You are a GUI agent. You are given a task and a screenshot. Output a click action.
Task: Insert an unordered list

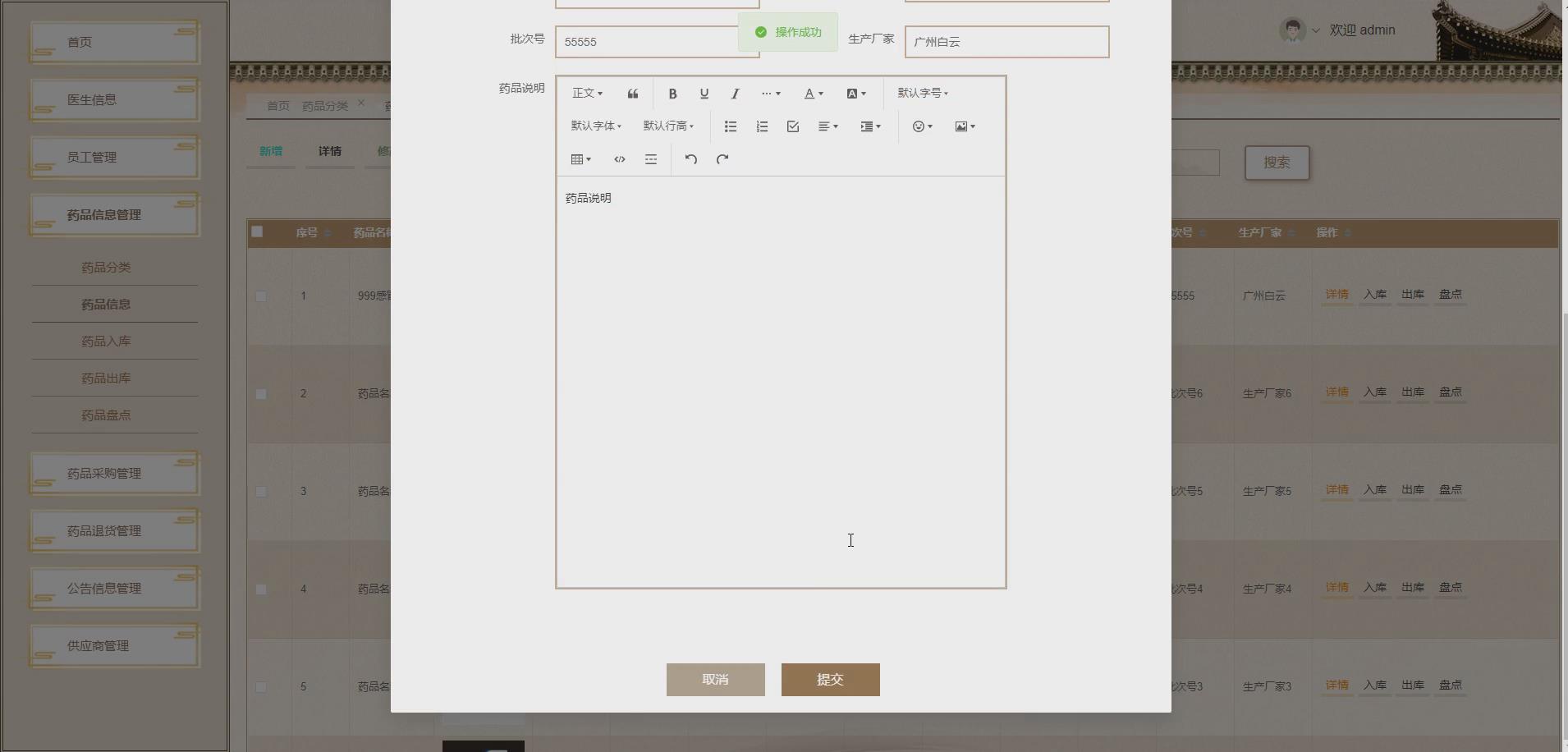pyautogui.click(x=729, y=126)
